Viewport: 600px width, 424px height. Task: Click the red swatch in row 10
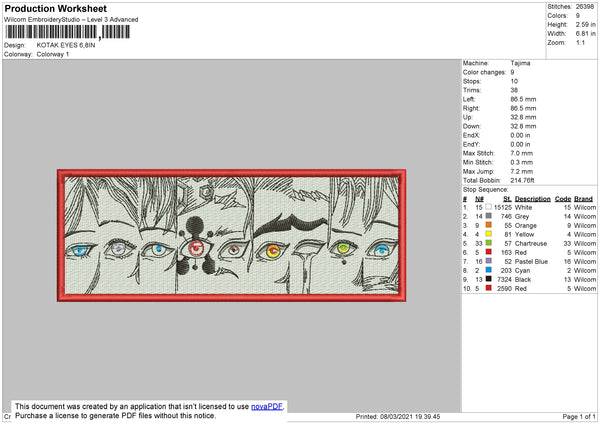pos(488,288)
